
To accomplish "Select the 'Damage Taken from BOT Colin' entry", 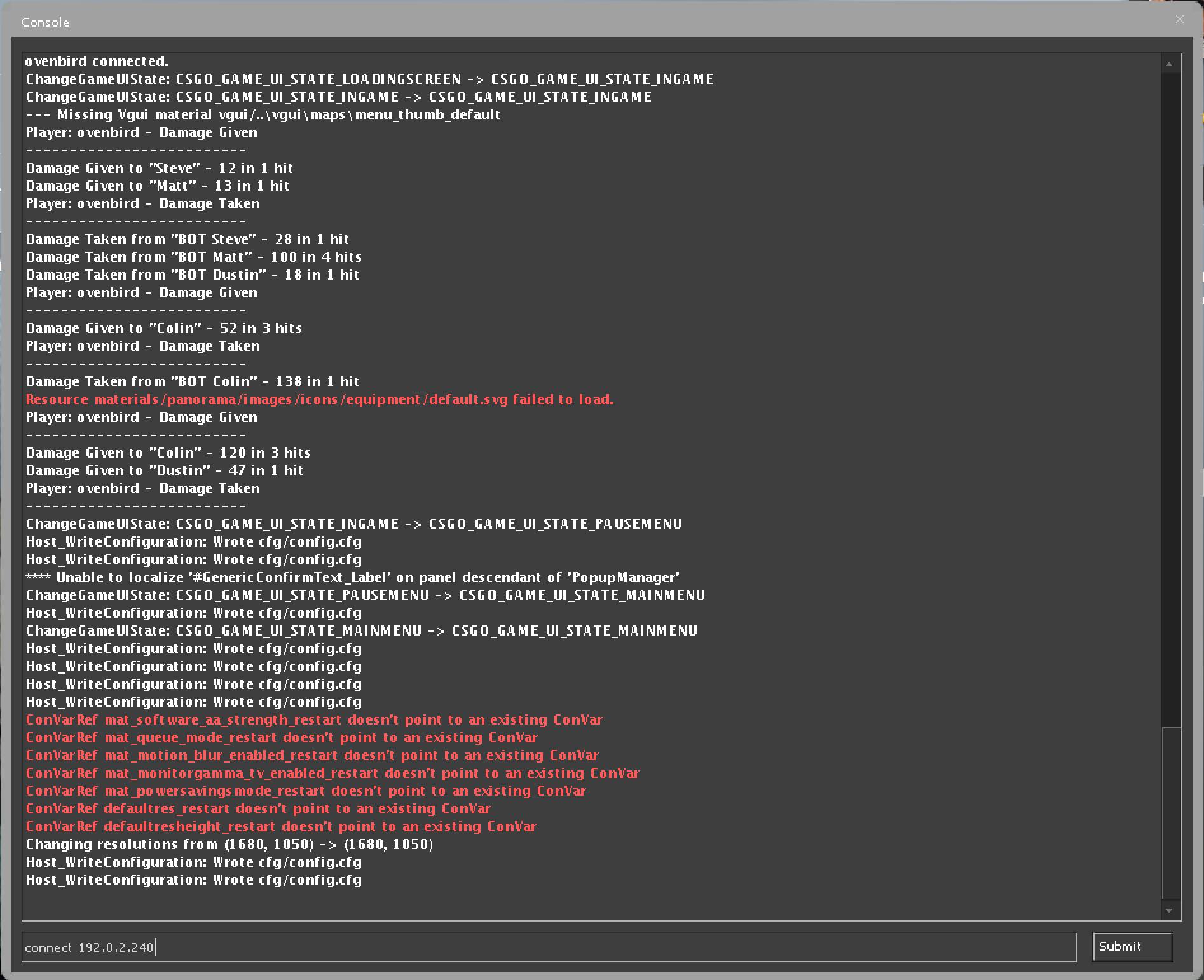I will (x=191, y=381).
